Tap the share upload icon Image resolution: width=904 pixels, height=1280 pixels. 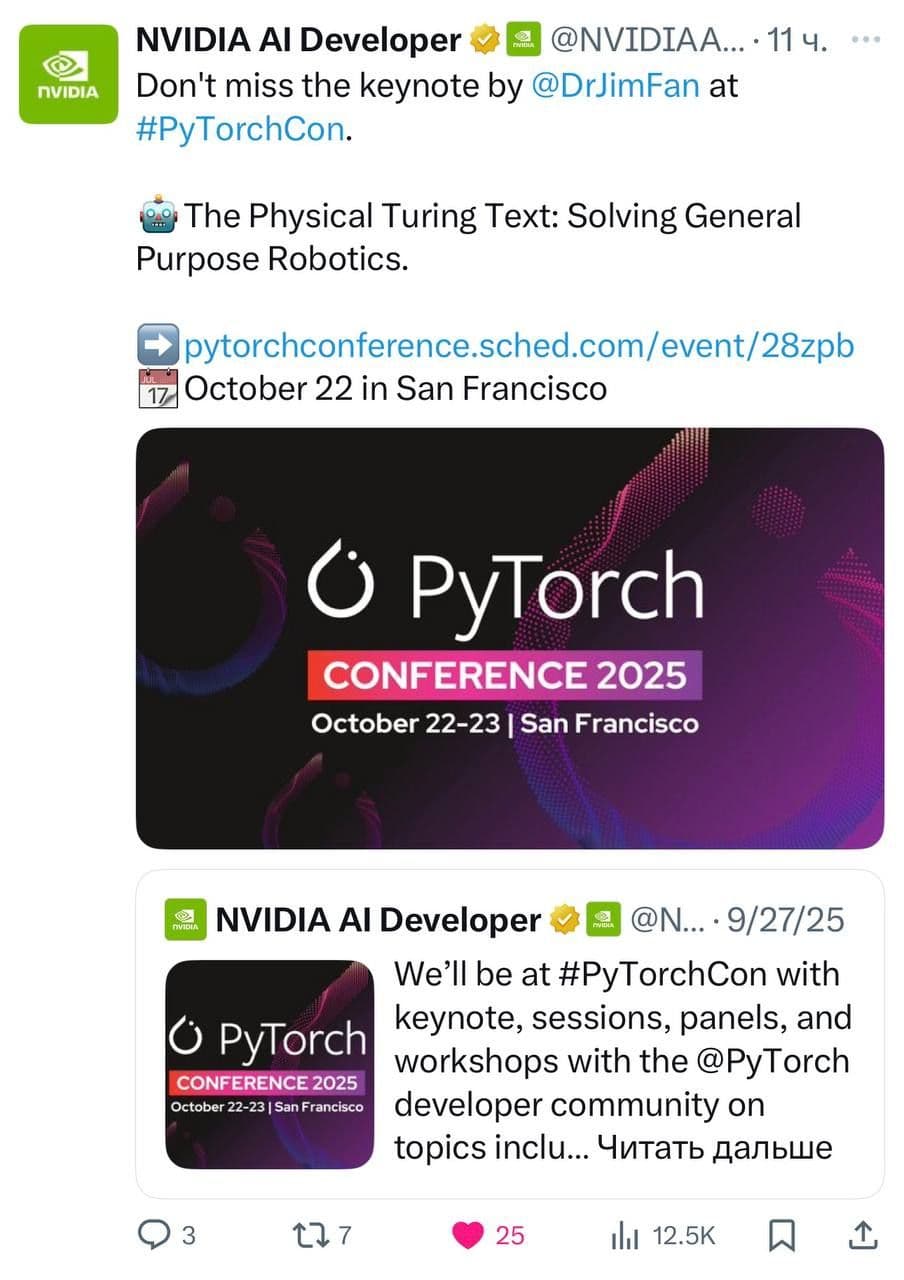point(862,1235)
